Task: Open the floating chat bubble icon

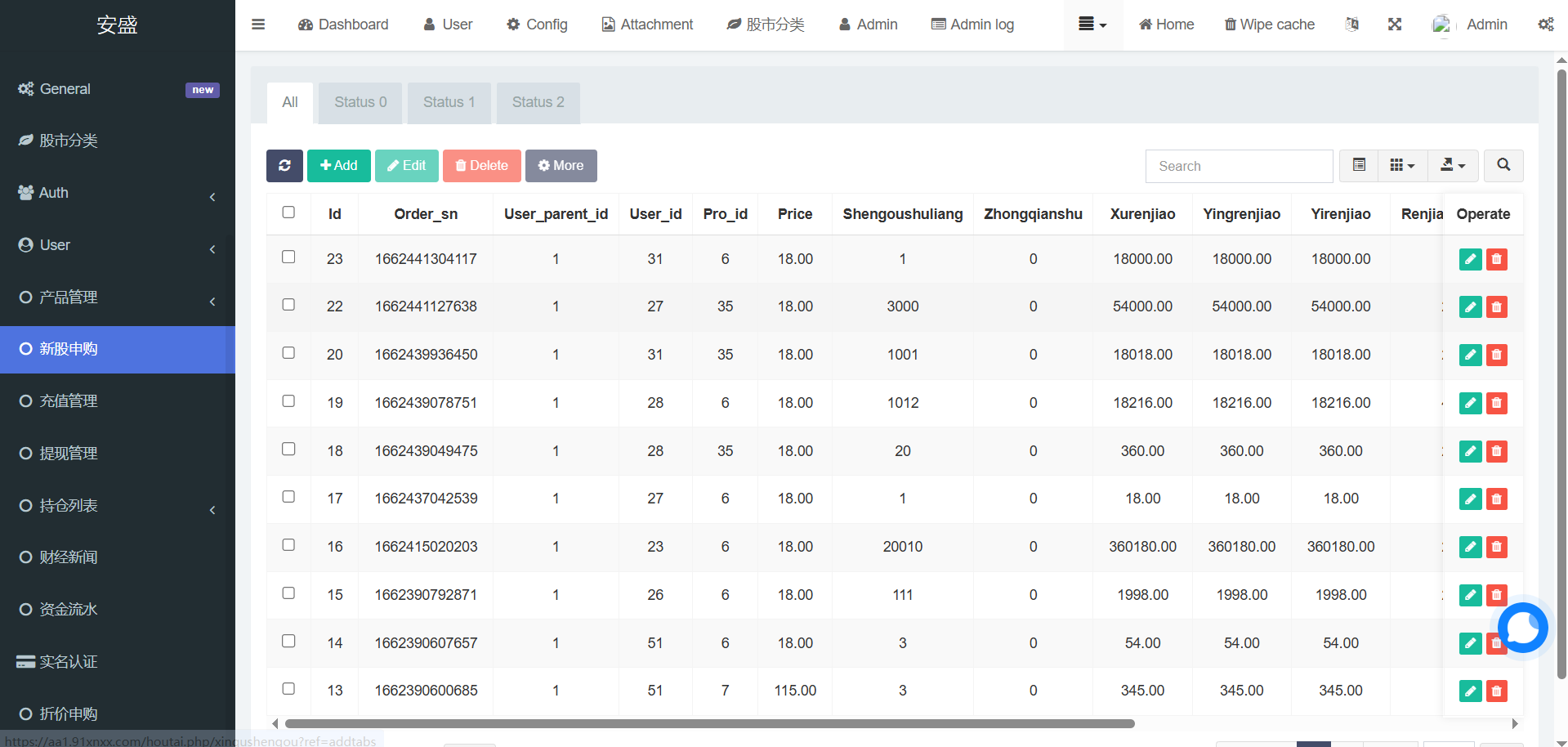Action: (1522, 628)
